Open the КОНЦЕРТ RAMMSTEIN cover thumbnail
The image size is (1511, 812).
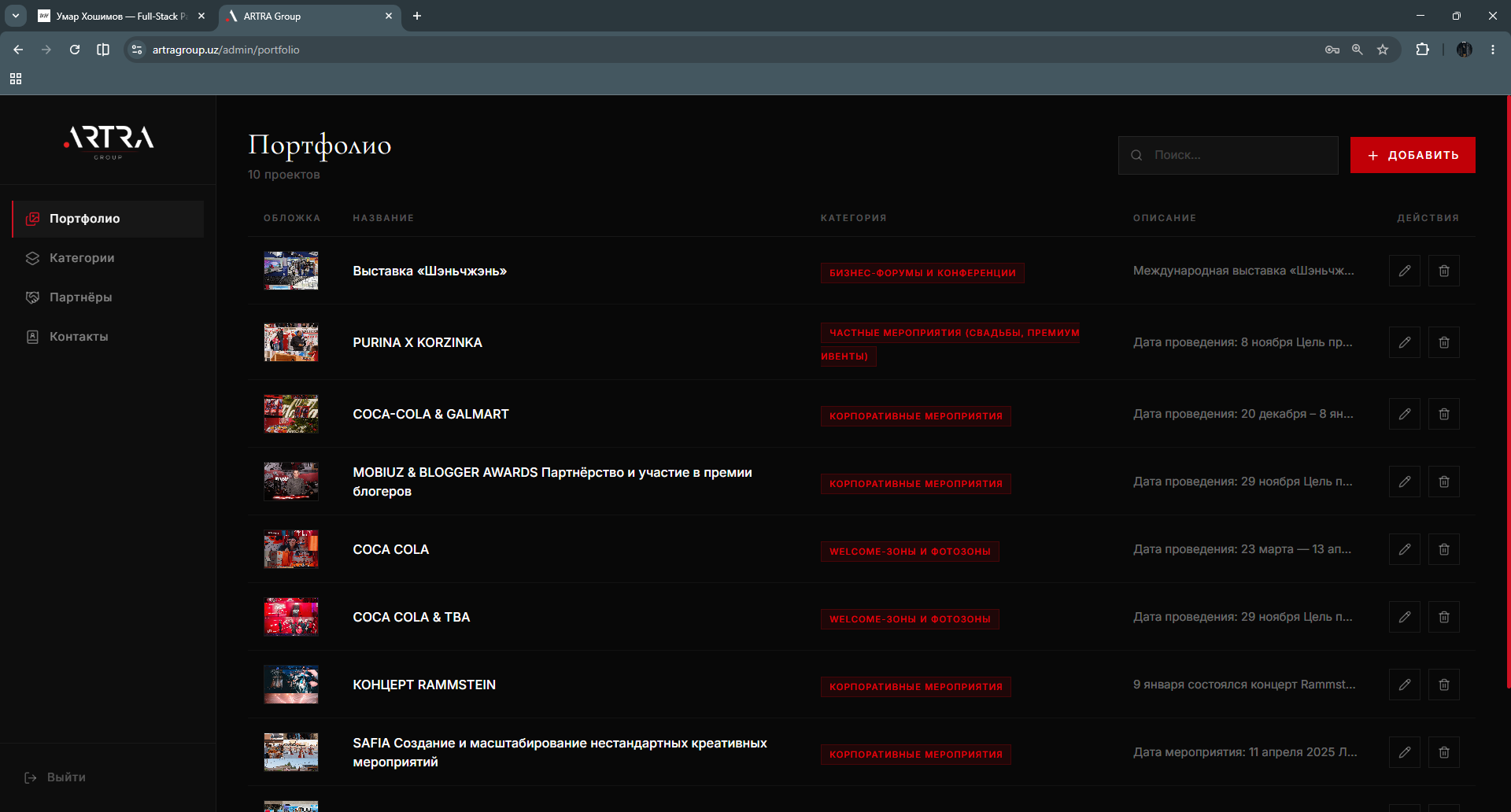291,685
